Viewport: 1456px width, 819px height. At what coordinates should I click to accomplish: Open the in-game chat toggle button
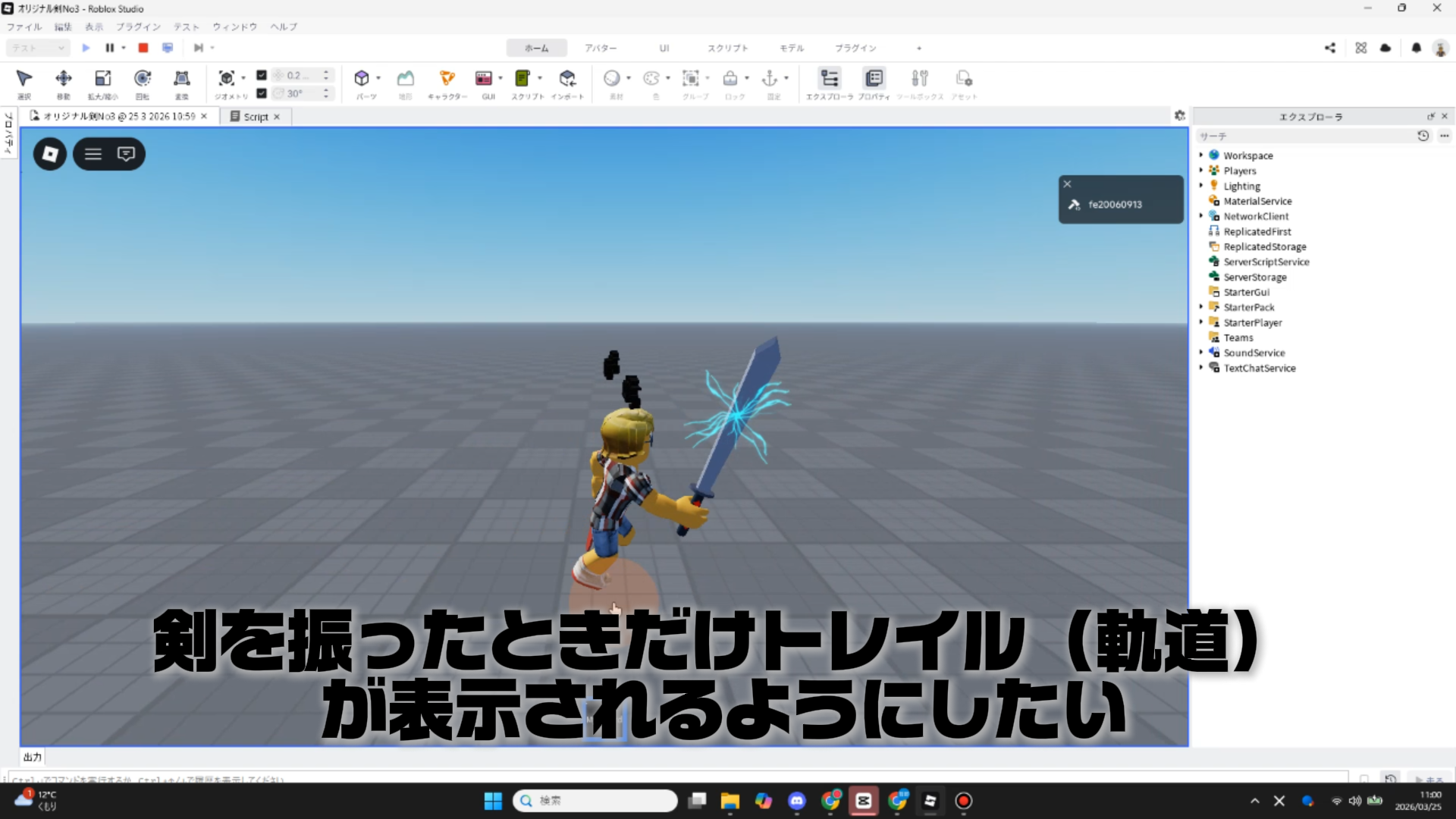[126, 154]
